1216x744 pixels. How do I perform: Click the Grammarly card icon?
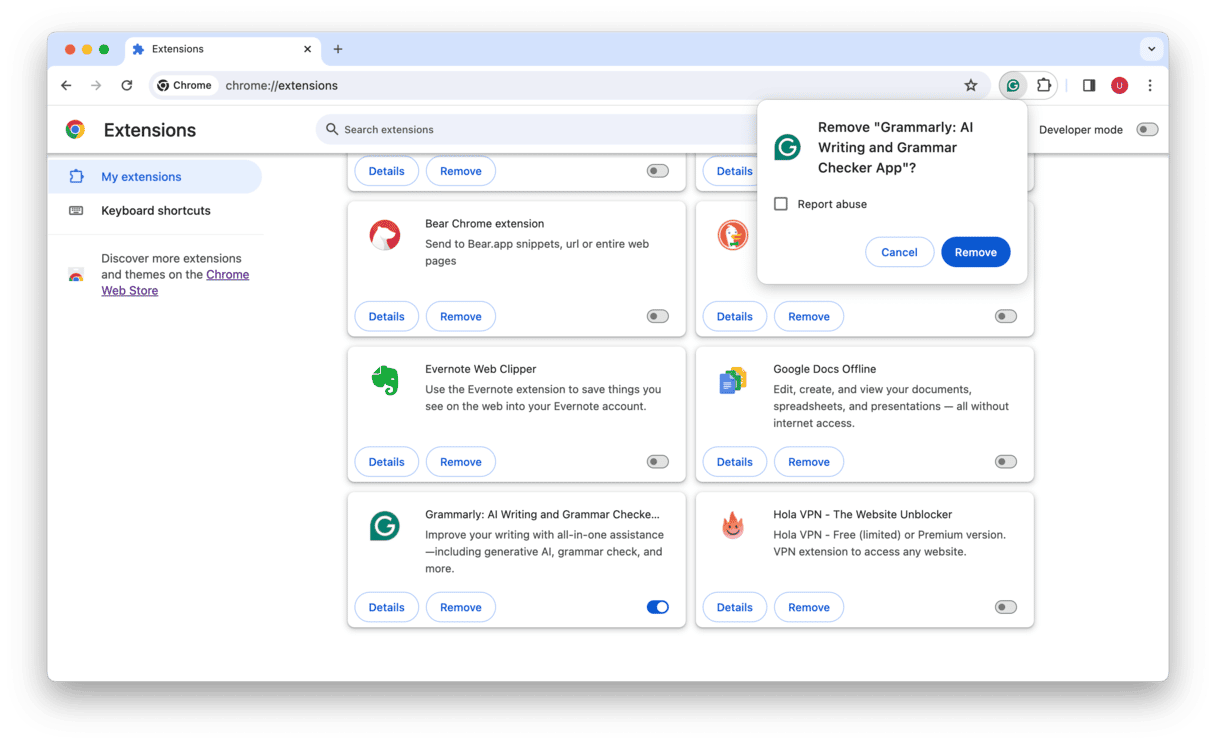point(385,526)
